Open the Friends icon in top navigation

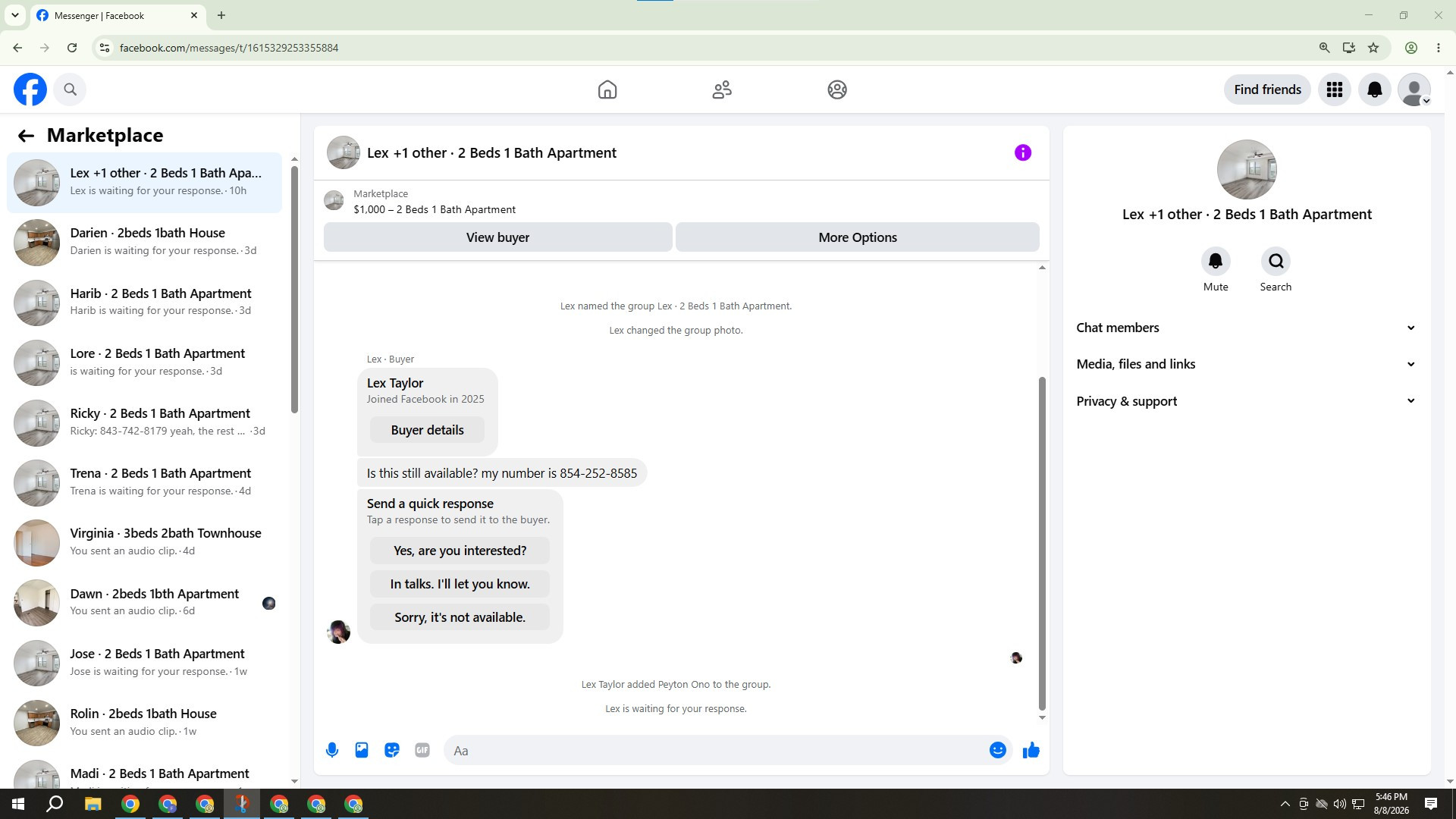tap(722, 89)
